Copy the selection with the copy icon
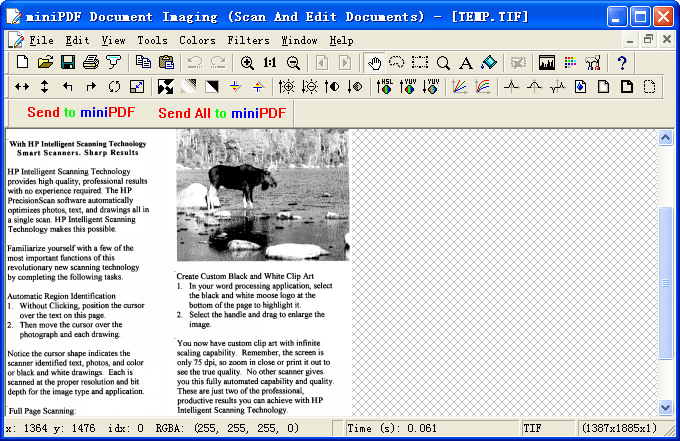This screenshot has width=680, height=441. click(143, 63)
